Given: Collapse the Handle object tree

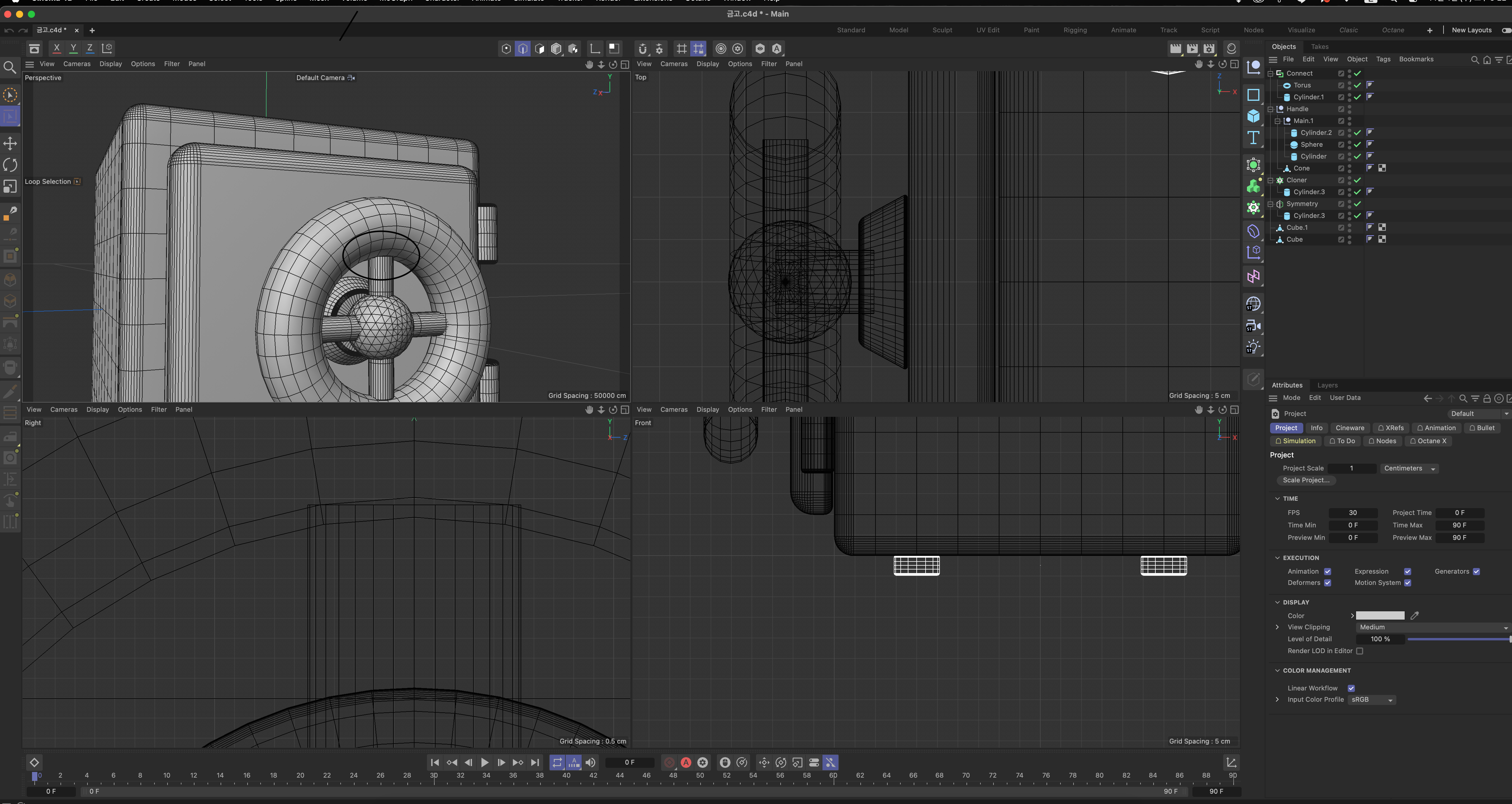Looking at the screenshot, I should click(1271, 109).
